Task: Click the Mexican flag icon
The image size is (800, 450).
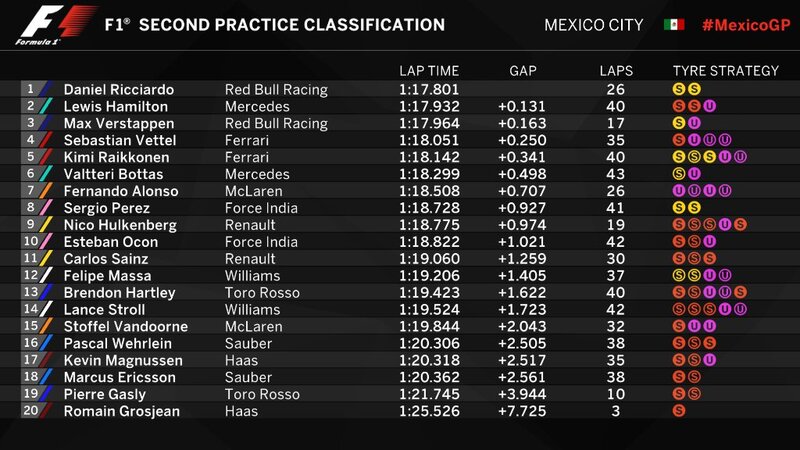Action: 674,24
